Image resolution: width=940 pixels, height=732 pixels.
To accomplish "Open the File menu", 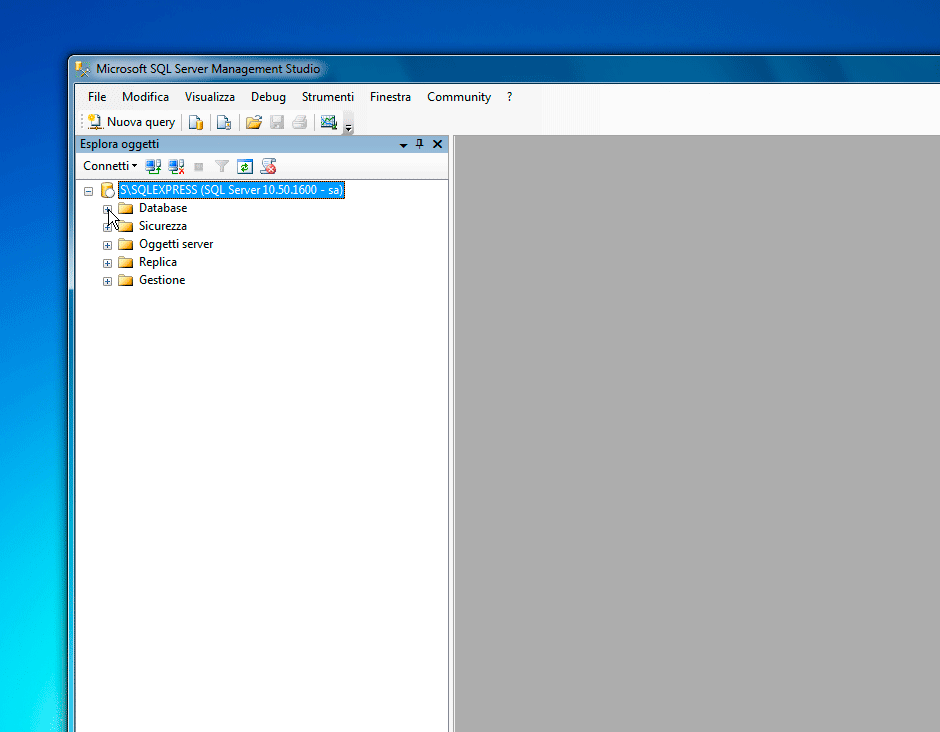I will (97, 97).
